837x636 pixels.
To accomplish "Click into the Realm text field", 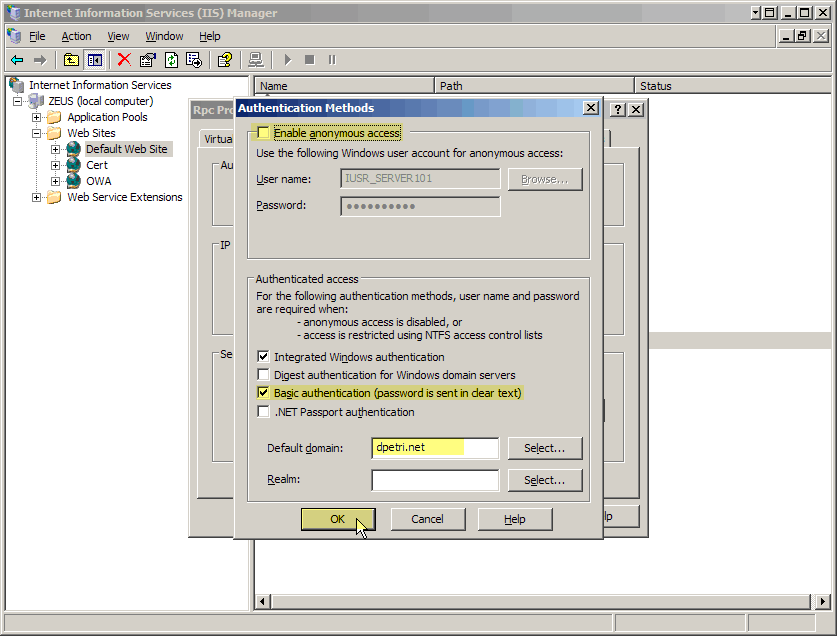I will [x=434, y=481].
